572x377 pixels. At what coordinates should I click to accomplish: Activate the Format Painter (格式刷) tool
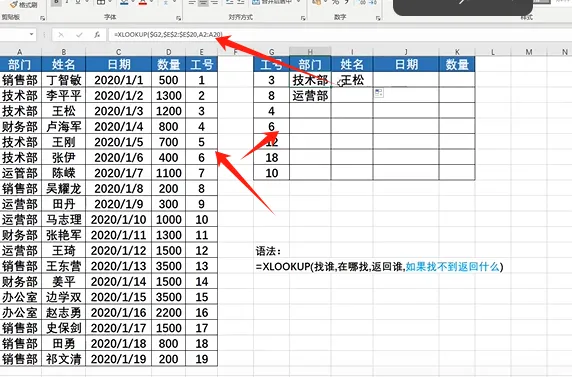(x=24, y=5)
